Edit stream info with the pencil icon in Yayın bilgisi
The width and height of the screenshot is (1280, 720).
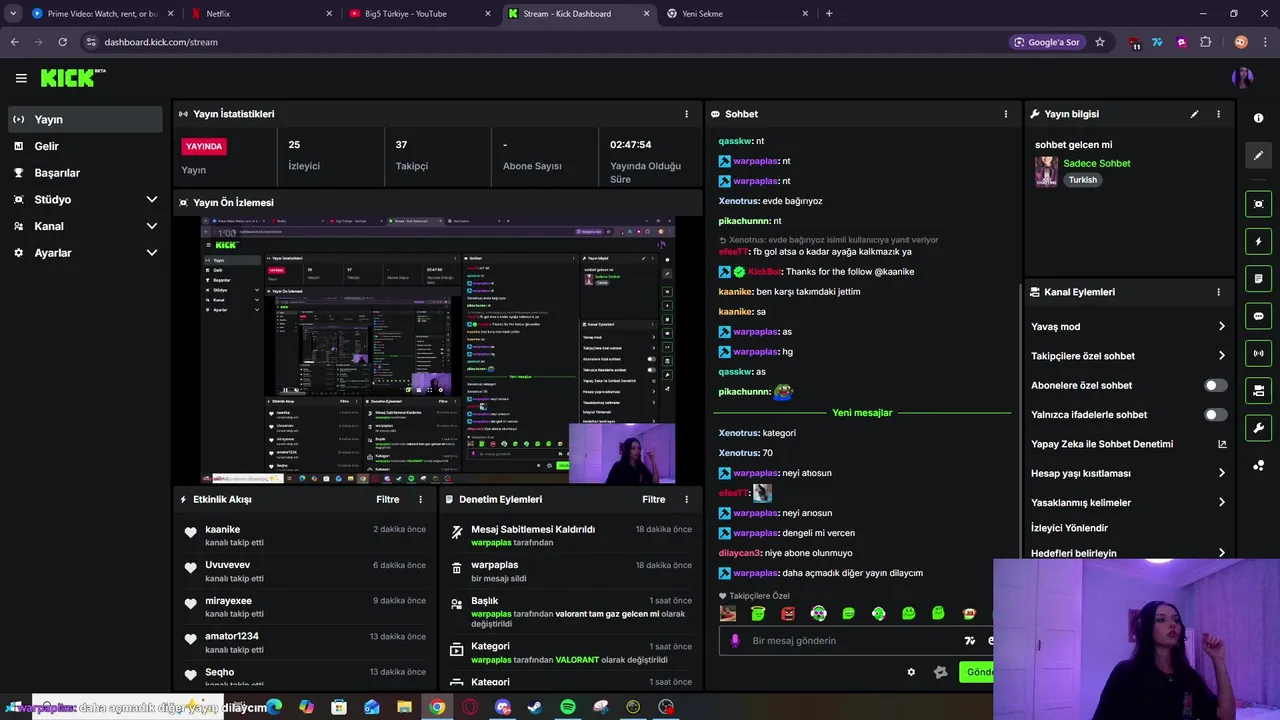pos(1194,114)
